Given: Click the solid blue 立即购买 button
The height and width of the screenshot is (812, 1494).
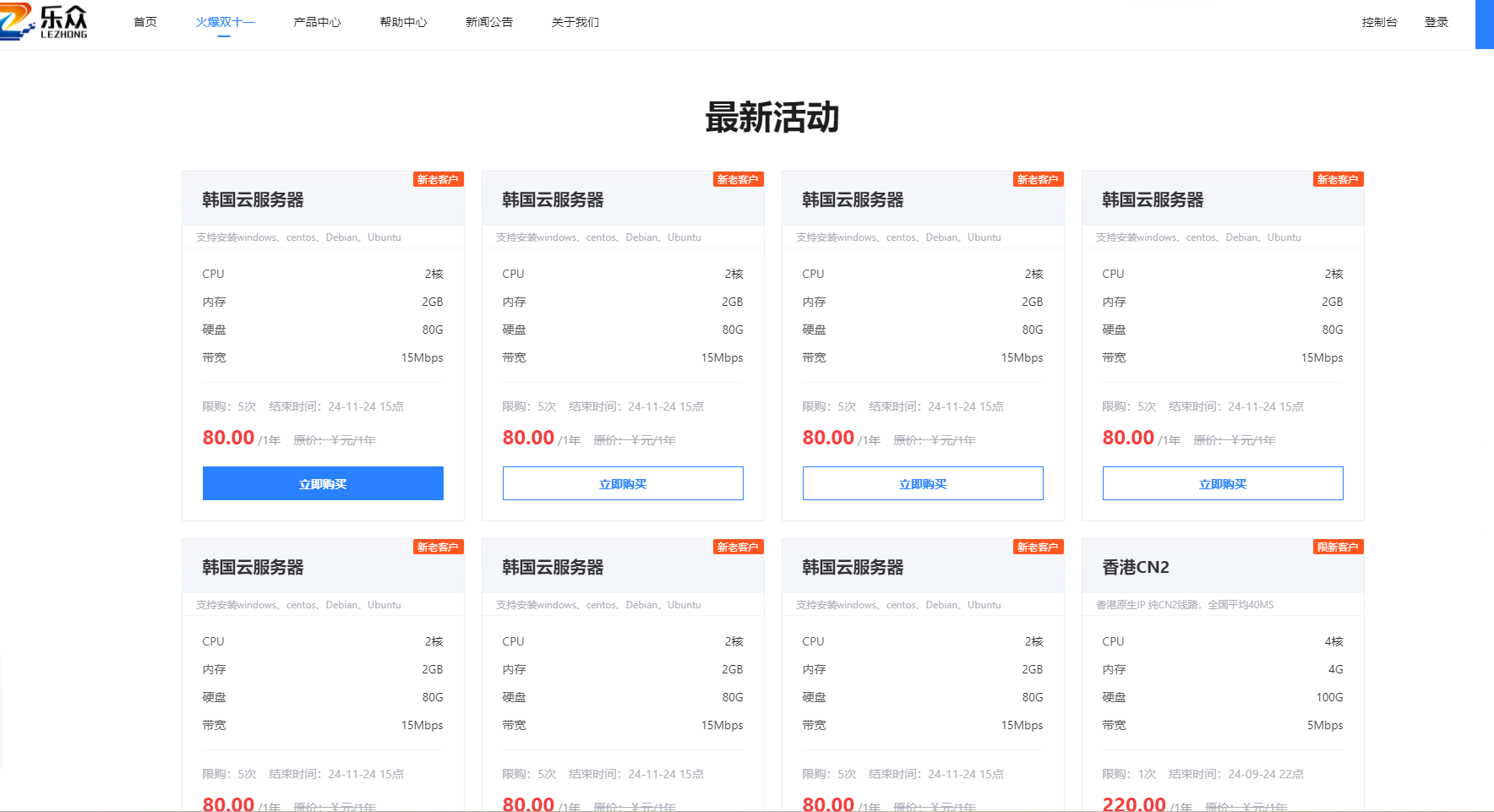Looking at the screenshot, I should pyautogui.click(x=323, y=483).
